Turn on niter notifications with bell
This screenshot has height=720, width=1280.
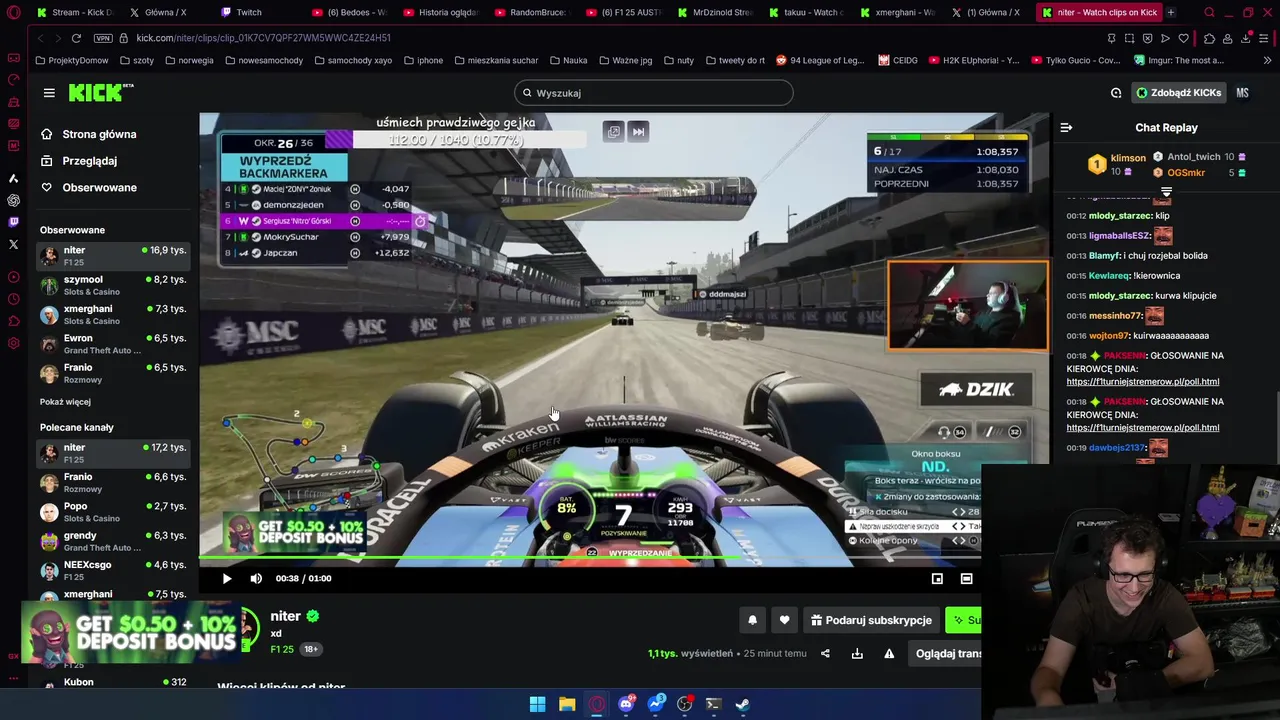(x=752, y=620)
